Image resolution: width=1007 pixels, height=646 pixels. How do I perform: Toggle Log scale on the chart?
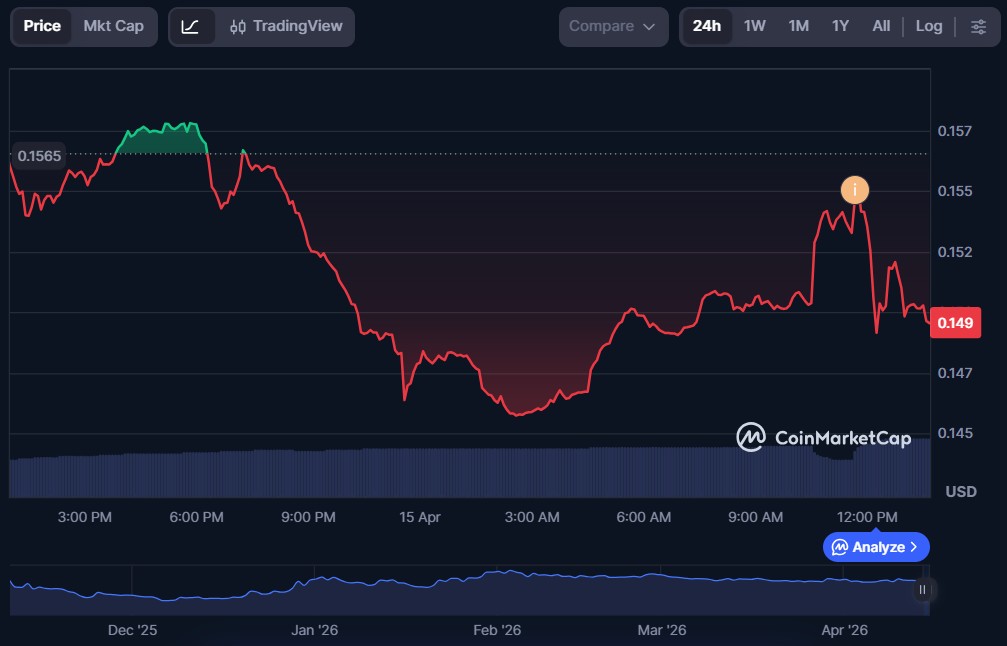pos(928,27)
